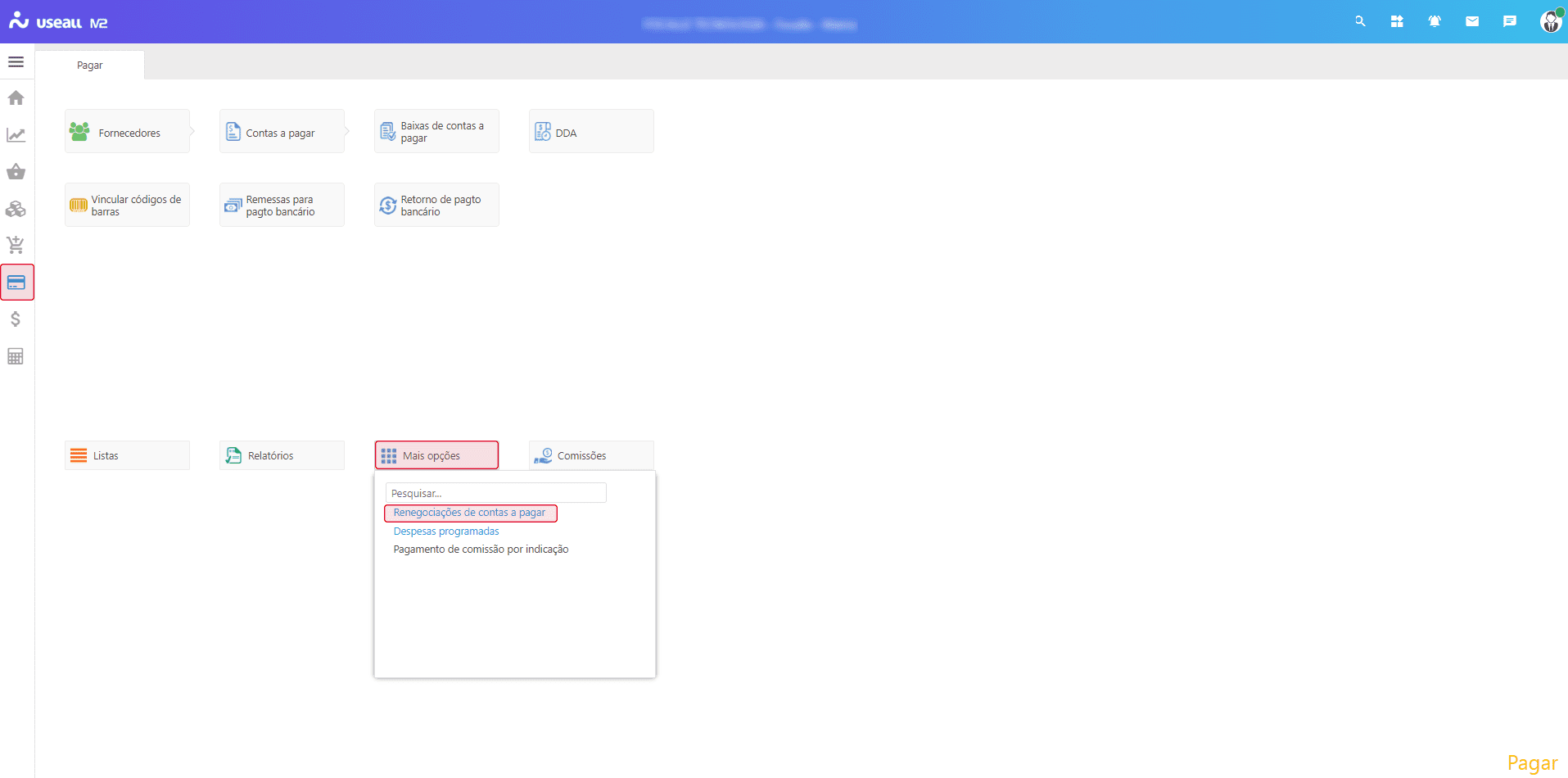Click the Pesquisar search field
1568x778 pixels.
[495, 493]
